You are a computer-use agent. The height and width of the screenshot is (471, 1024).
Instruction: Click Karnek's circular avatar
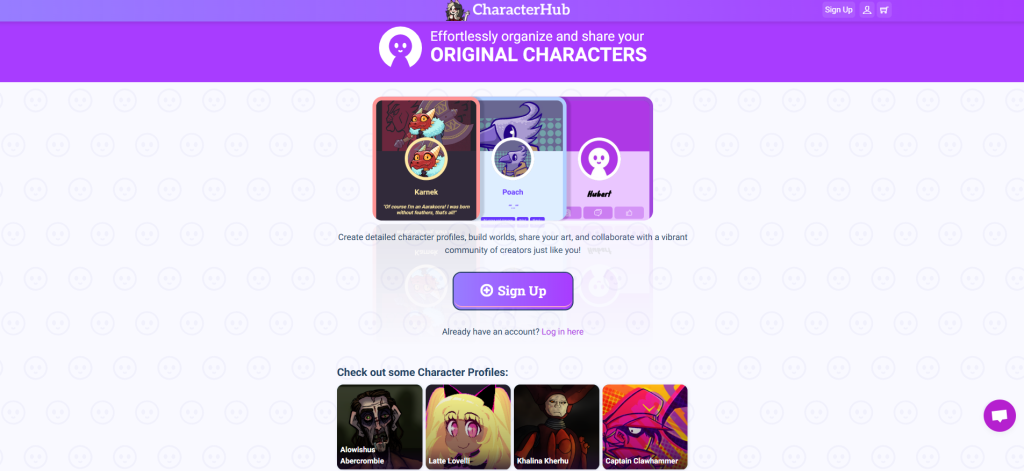pyautogui.click(x=426, y=159)
